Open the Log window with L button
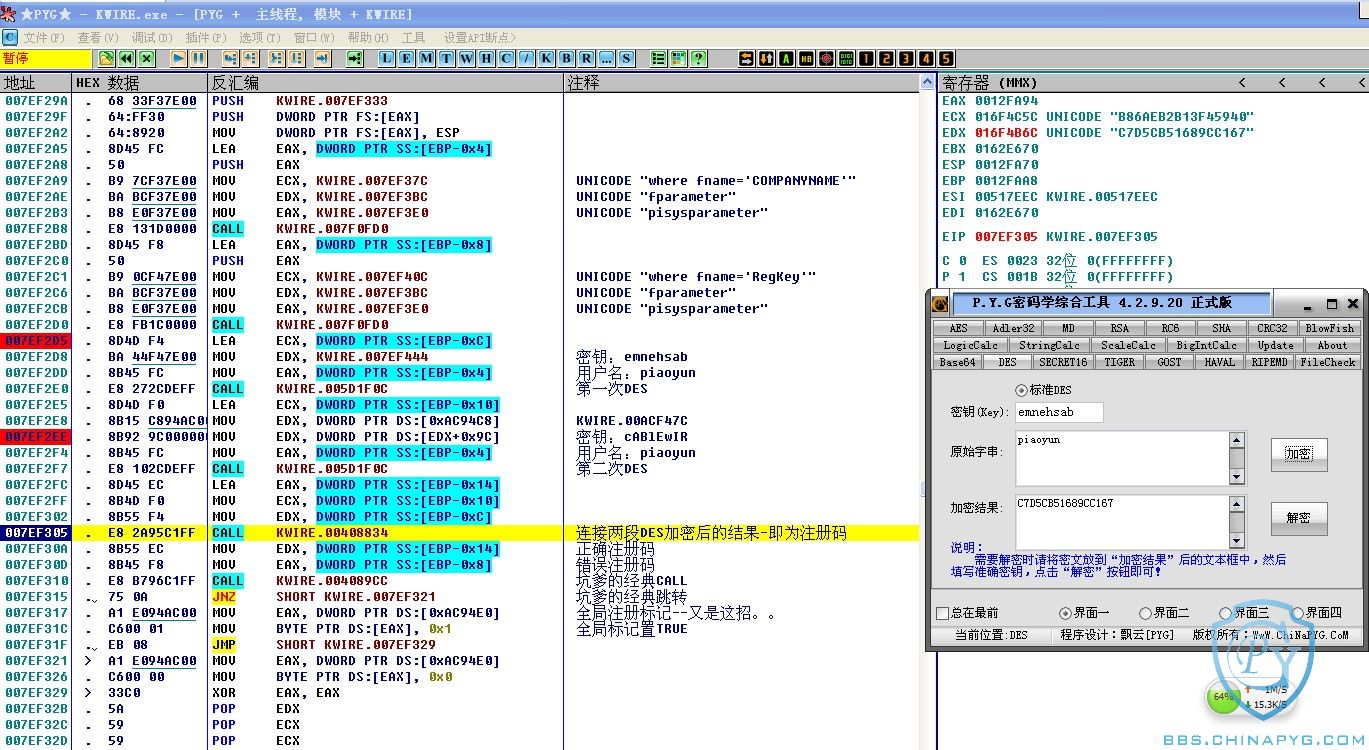 pyautogui.click(x=387, y=58)
